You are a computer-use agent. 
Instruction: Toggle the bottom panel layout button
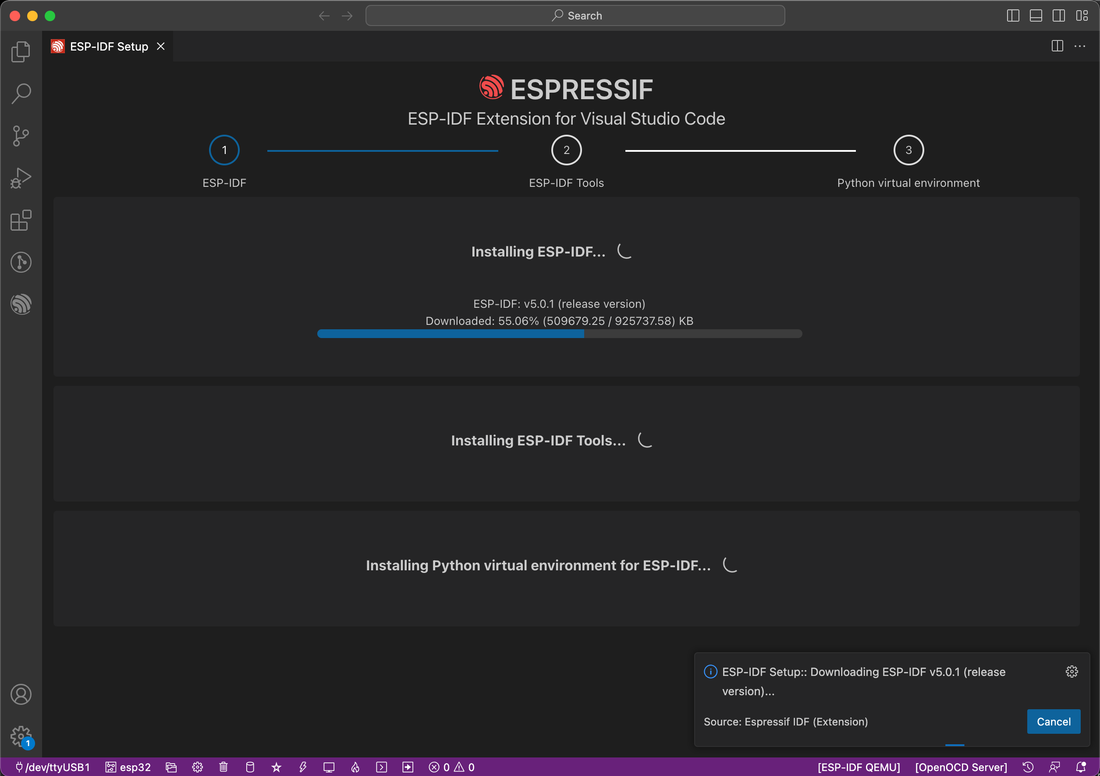click(1036, 16)
